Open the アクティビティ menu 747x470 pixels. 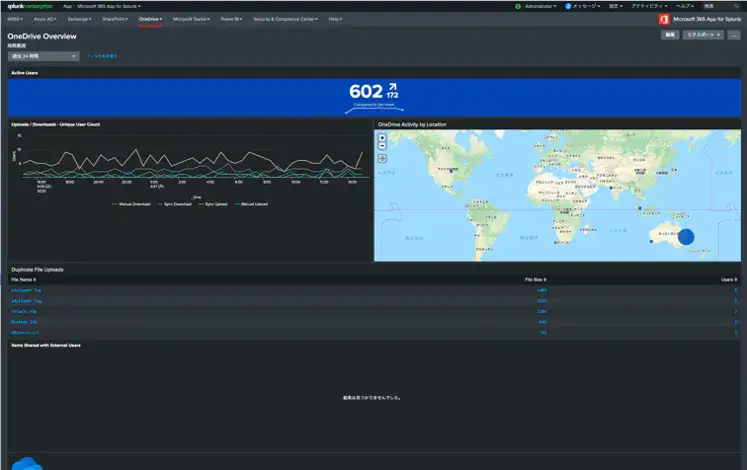tap(649, 6)
